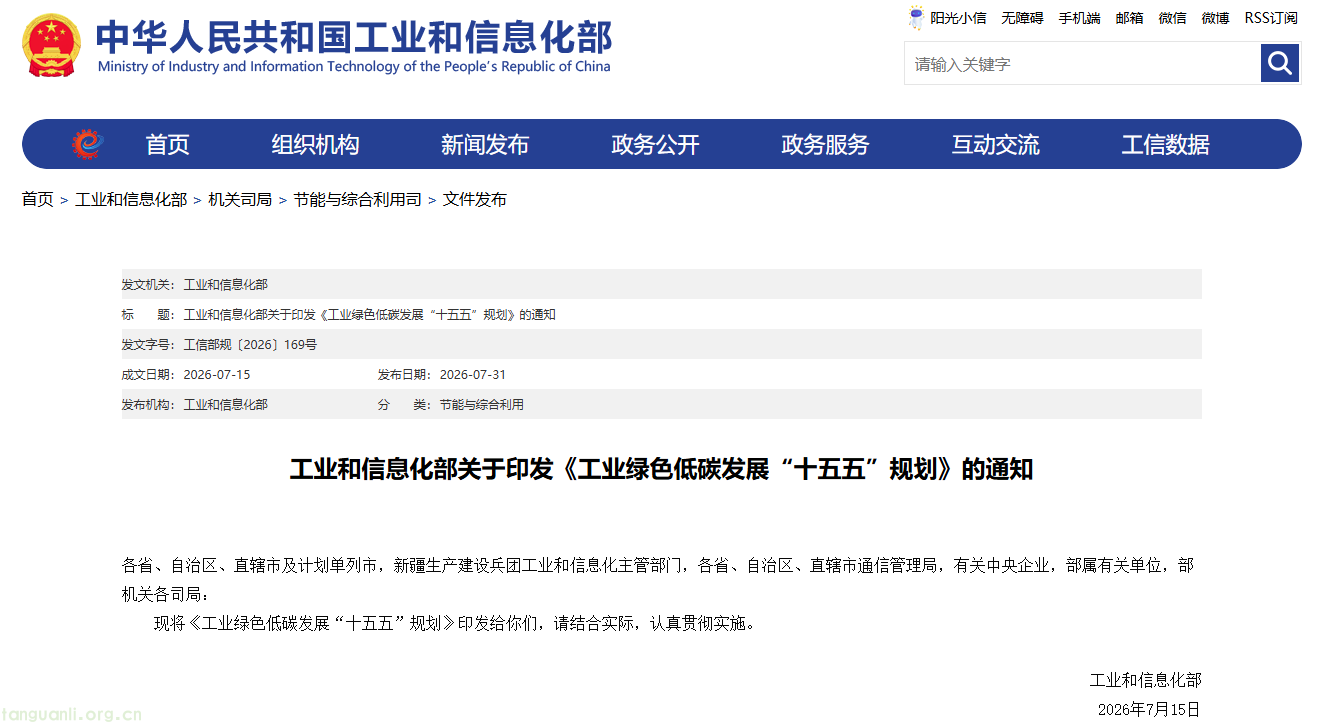Click the signature line 工业和信息化部
This screenshot has height=722, width=1323.
click(1145, 680)
